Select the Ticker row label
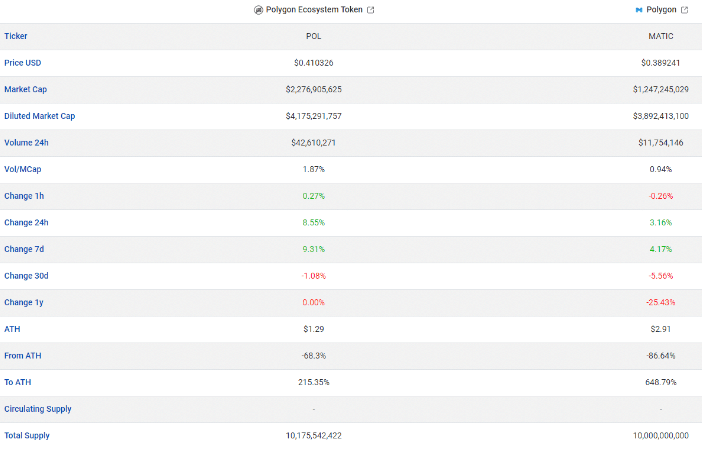702x449 pixels. (x=16, y=36)
